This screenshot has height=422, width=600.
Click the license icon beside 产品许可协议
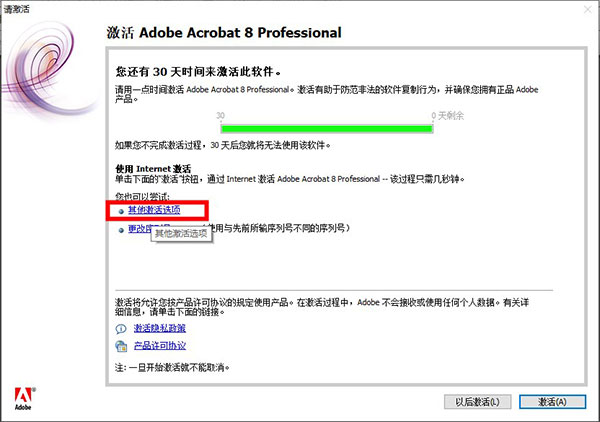[x=121, y=346]
